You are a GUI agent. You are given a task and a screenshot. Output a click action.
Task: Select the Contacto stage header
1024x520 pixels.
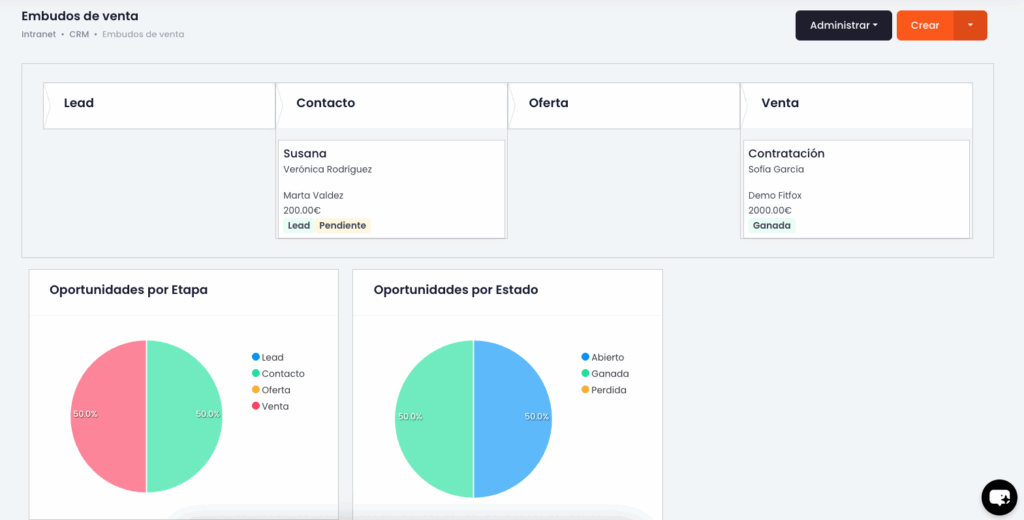point(392,105)
